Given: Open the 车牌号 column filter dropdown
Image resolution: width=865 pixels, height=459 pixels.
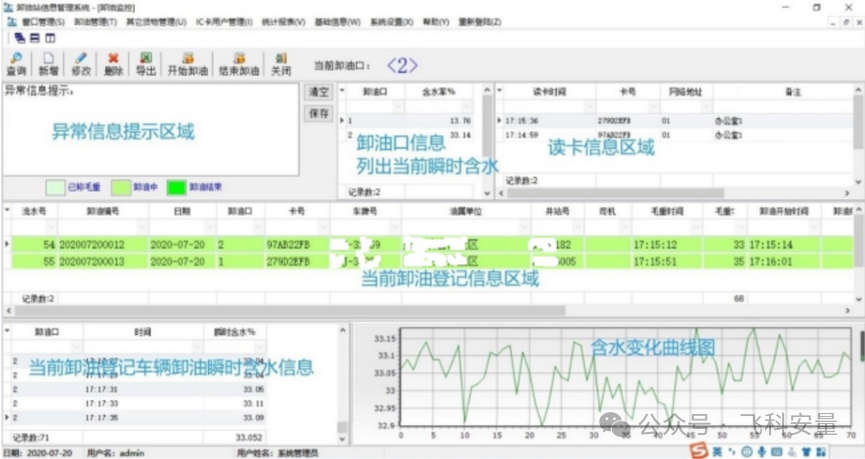Looking at the screenshot, I should (395, 227).
